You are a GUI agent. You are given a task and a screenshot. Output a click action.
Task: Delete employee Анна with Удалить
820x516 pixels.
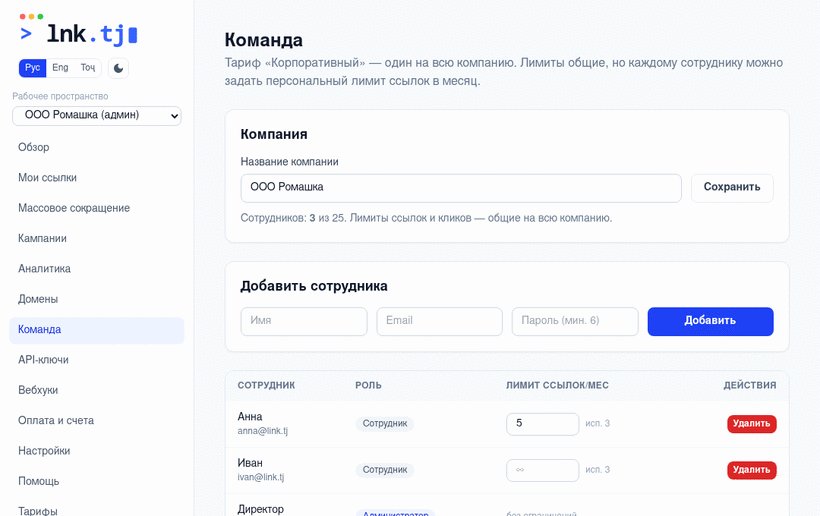751,423
